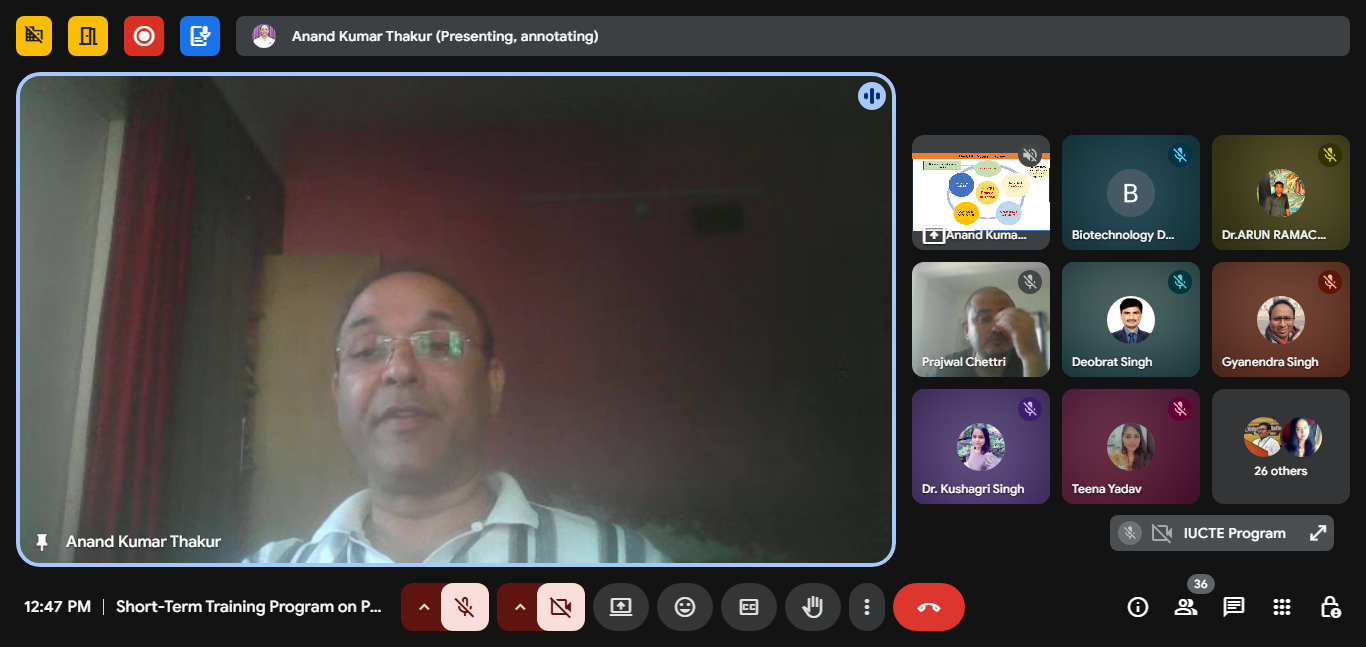The height and width of the screenshot is (647, 1366).
Task: Unmute the microphone
Action: pyautogui.click(x=464, y=607)
